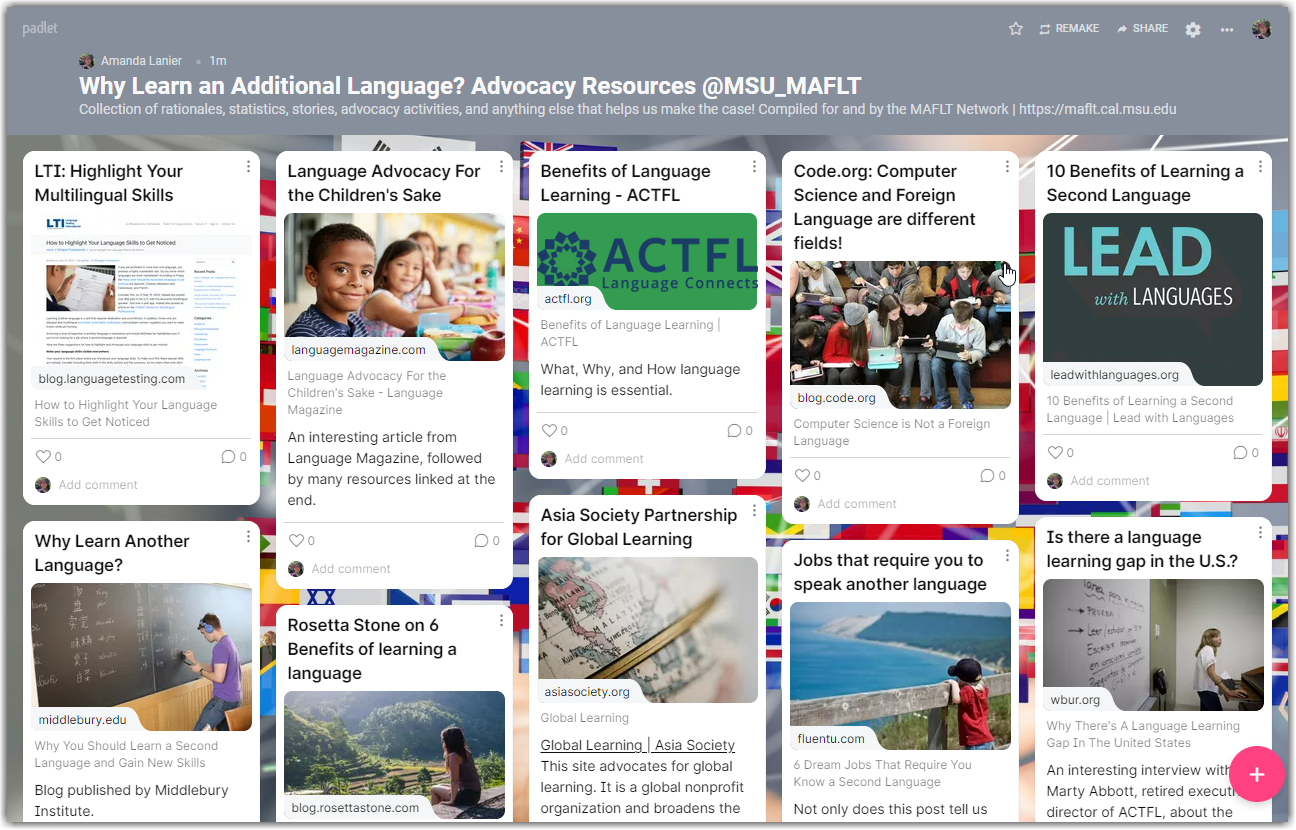Open the ACTFL Language Connects logo thumbnail

pyautogui.click(x=647, y=261)
